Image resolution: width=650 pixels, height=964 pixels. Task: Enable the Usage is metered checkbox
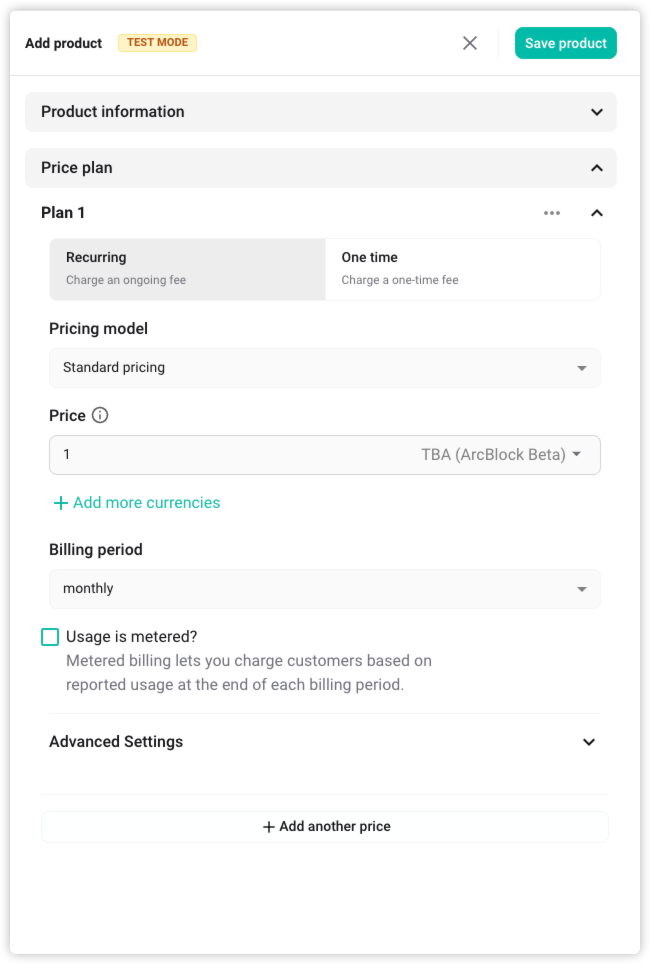tap(50, 637)
